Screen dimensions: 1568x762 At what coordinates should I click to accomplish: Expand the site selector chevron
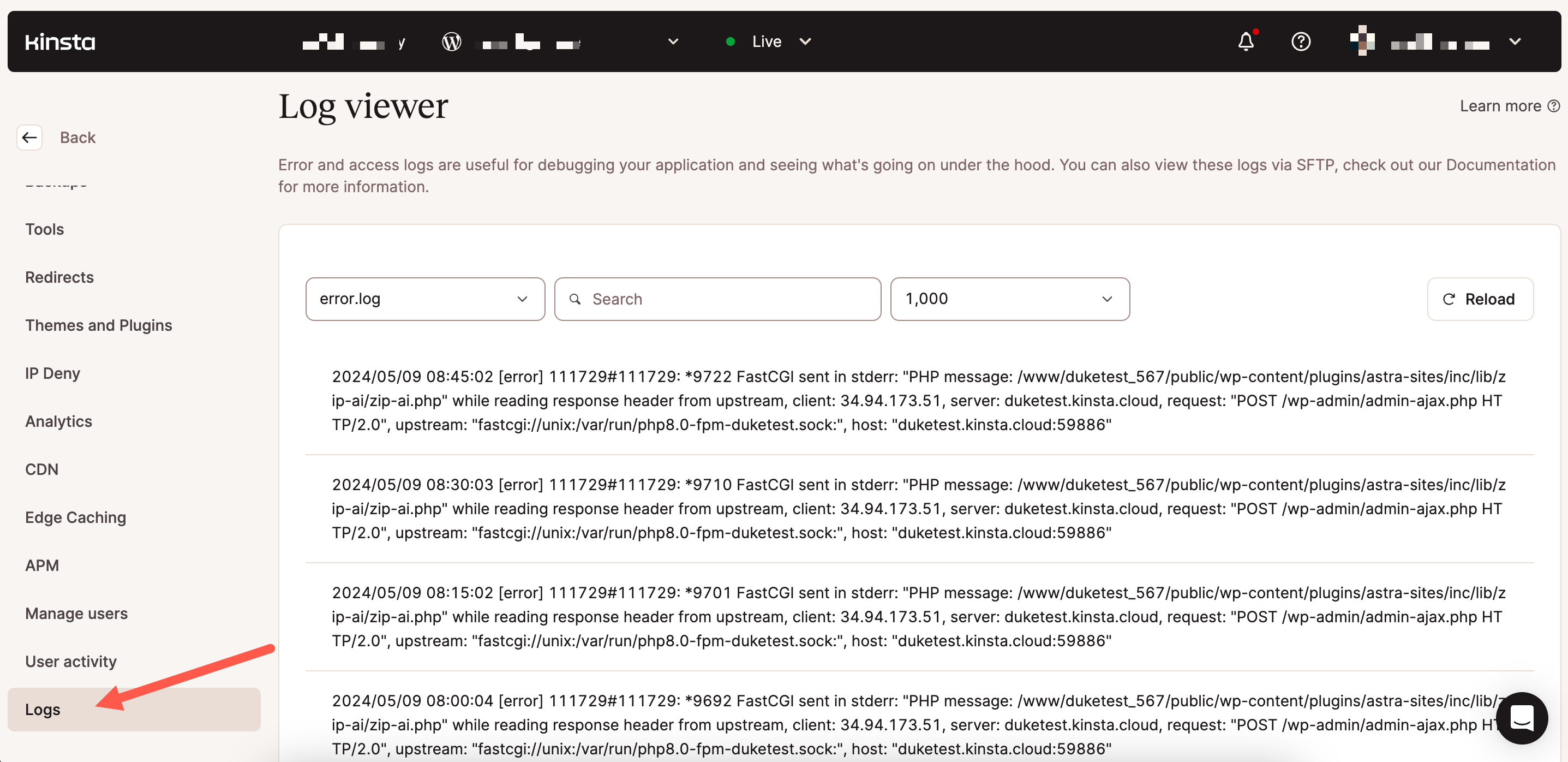point(673,41)
